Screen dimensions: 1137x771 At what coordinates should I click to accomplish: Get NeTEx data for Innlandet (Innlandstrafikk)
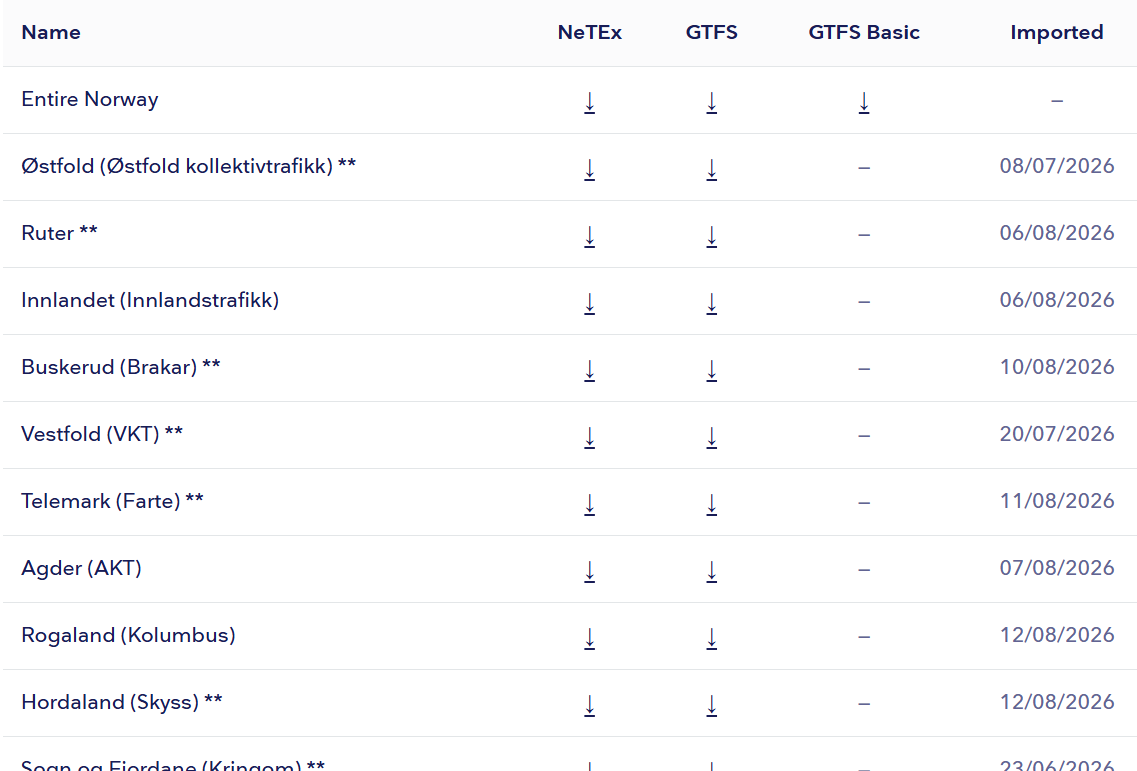(x=590, y=303)
